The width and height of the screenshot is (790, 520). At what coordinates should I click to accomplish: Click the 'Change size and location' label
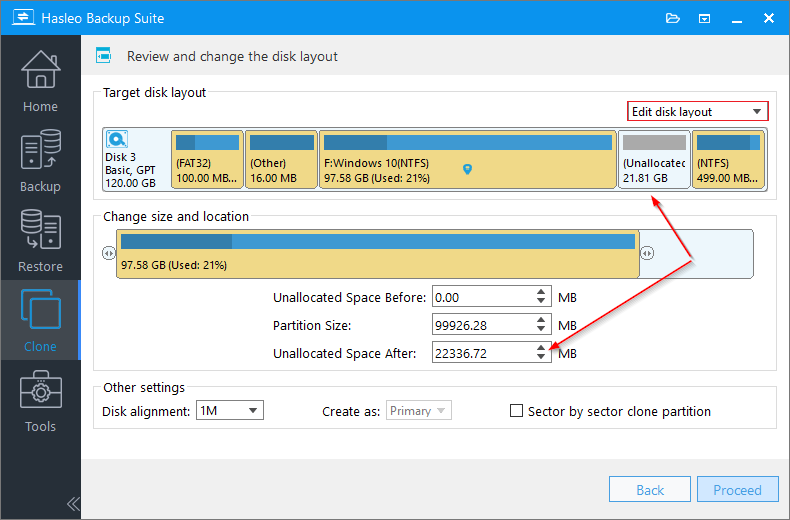(176, 217)
